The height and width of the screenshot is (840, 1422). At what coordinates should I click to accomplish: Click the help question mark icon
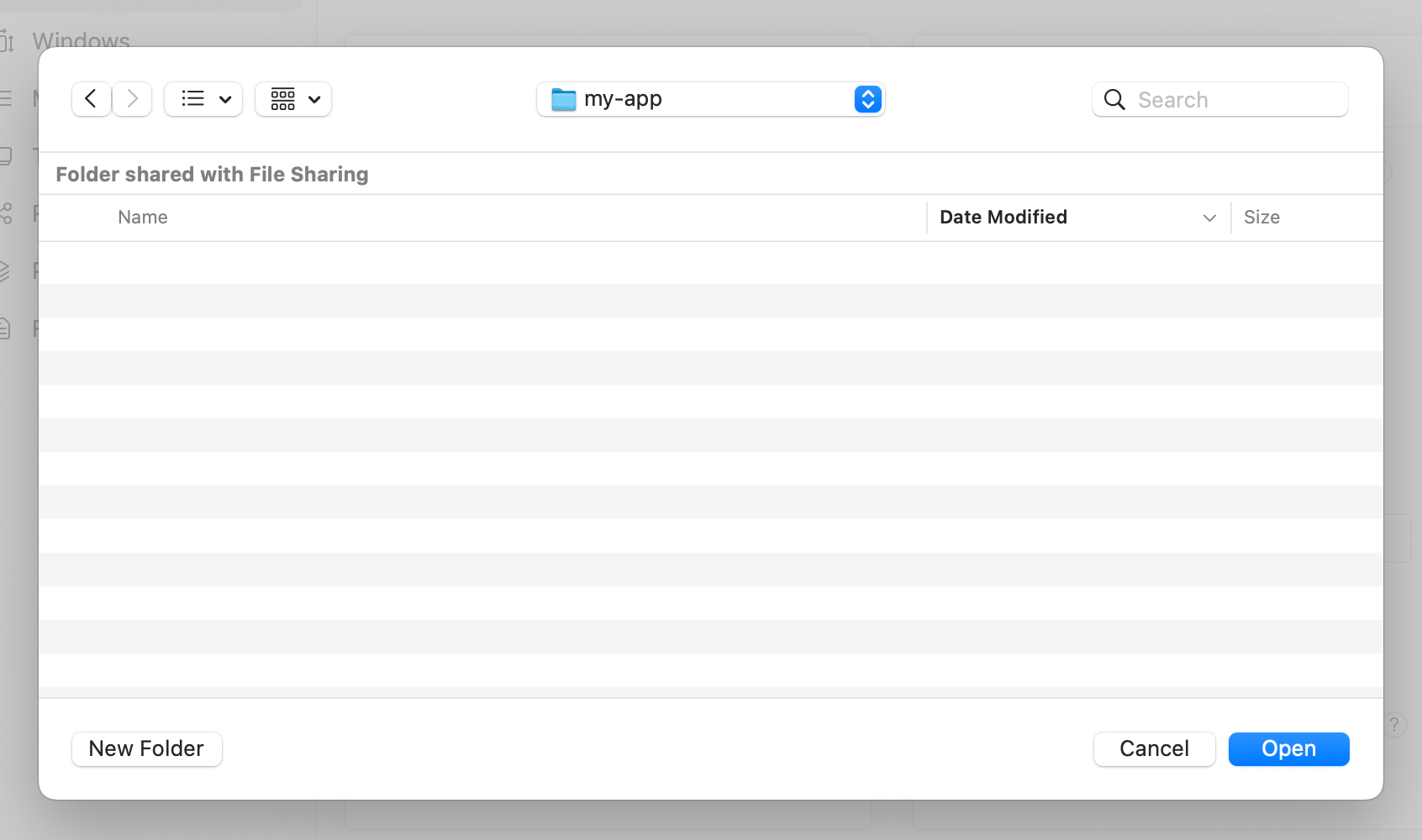[x=1396, y=724]
